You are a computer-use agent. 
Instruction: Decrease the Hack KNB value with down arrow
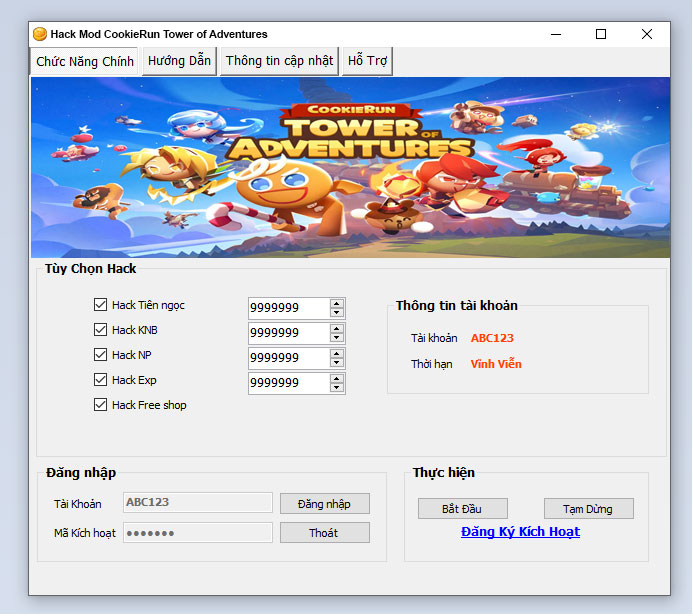tap(337, 338)
